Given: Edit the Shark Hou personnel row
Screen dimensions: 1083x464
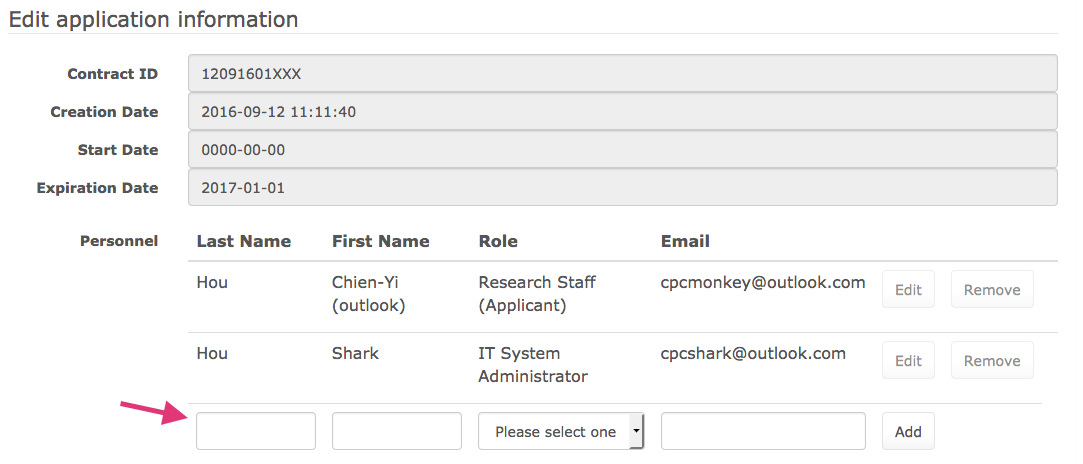Looking at the screenshot, I should pos(908,360).
